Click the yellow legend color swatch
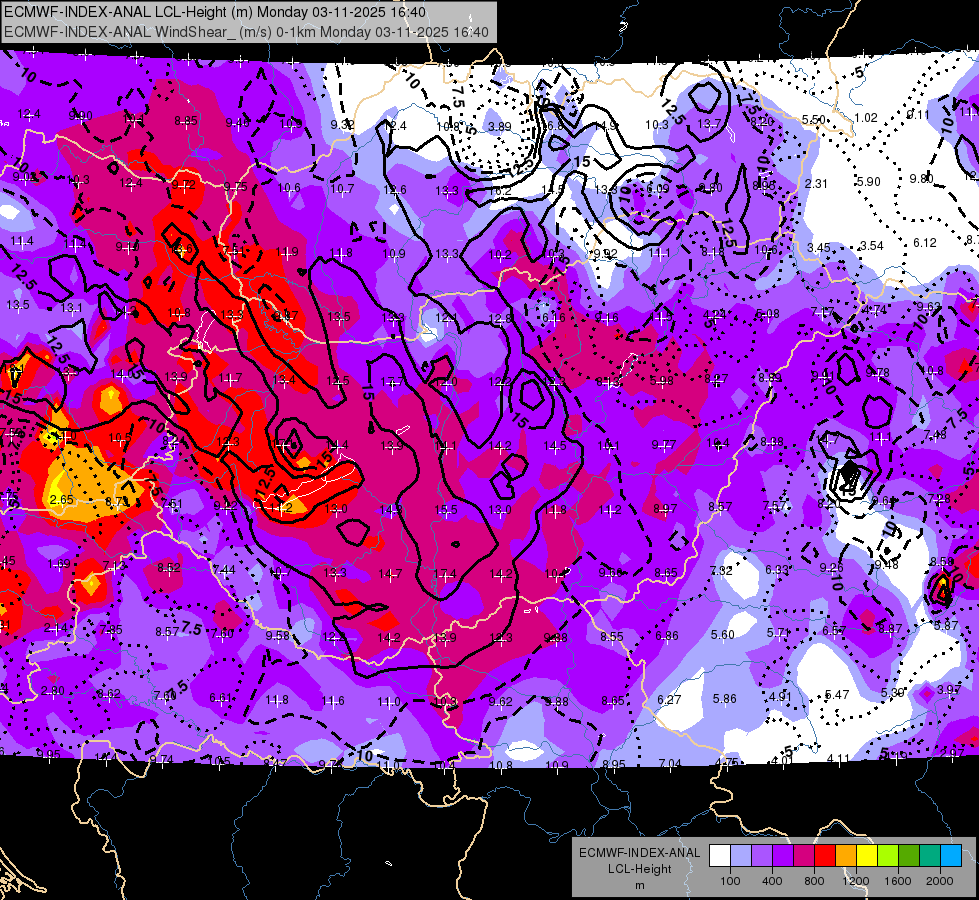This screenshot has height=900, width=979. click(867, 856)
